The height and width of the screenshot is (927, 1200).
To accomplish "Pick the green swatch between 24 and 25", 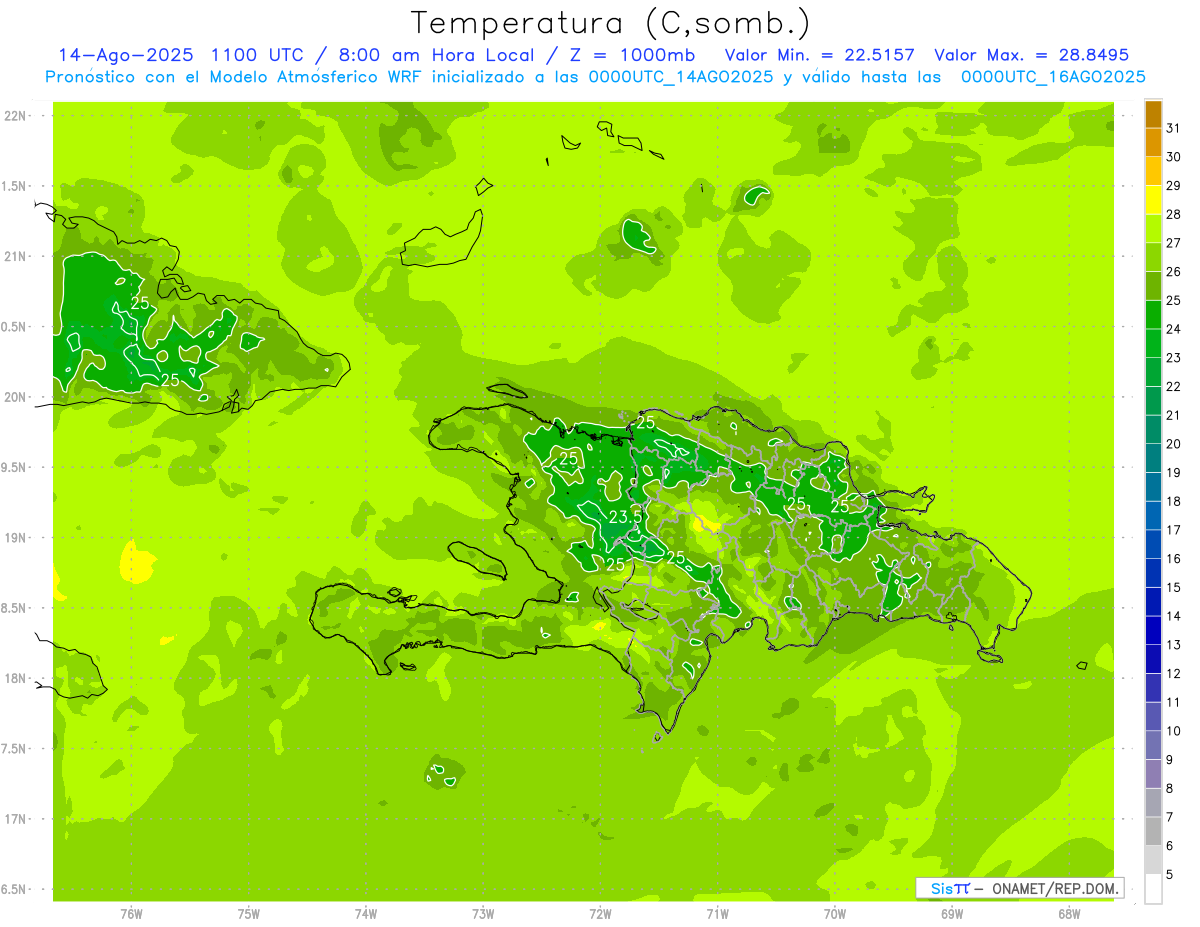I will [1153, 315].
